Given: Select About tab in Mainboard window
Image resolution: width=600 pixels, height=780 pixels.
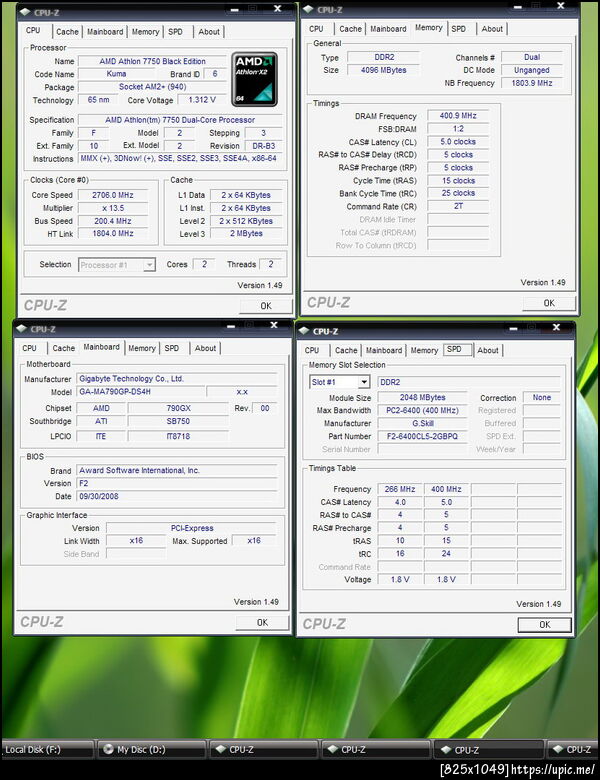Looking at the screenshot, I should 205,348.
